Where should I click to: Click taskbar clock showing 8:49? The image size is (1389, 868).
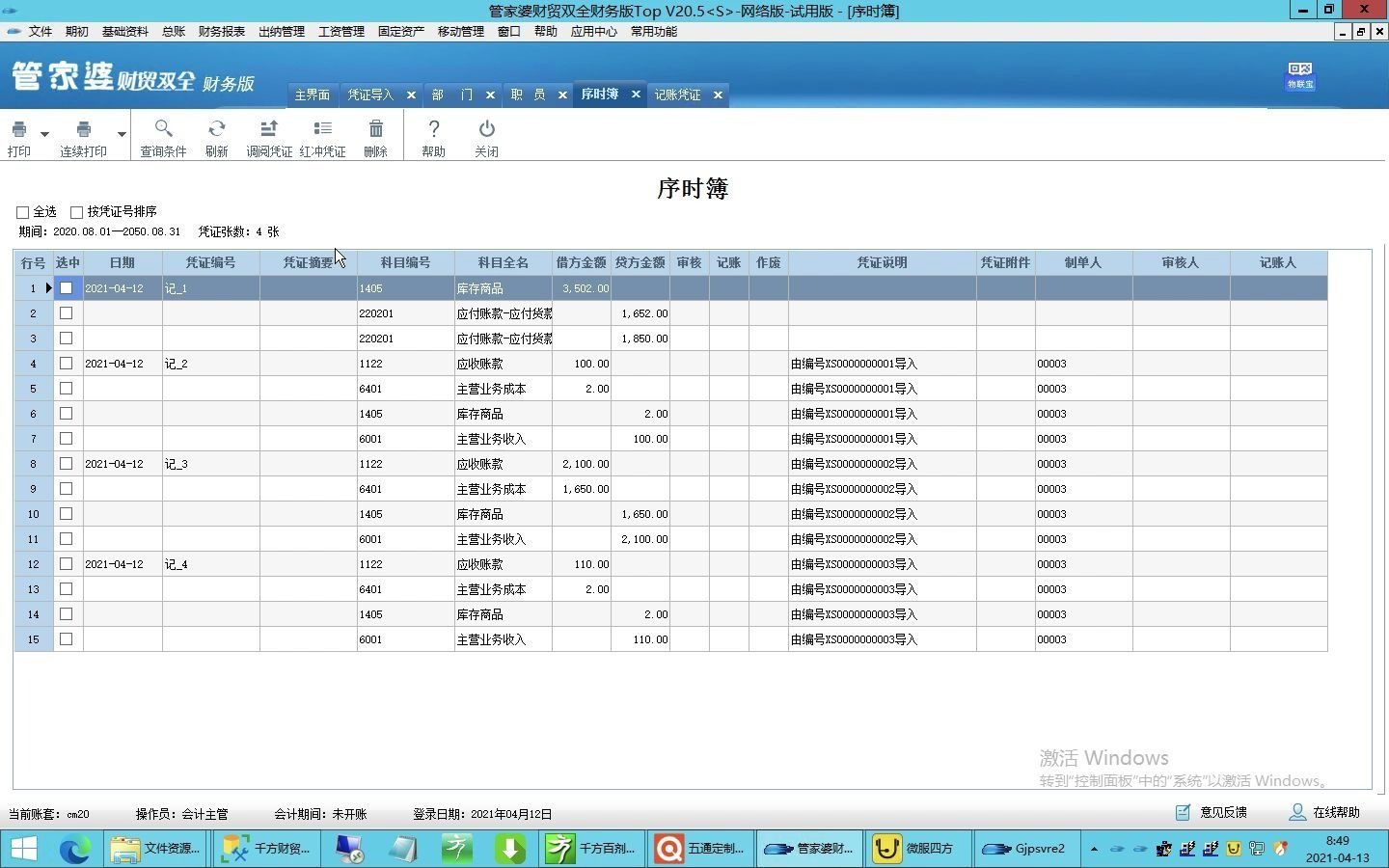[x=1337, y=849]
